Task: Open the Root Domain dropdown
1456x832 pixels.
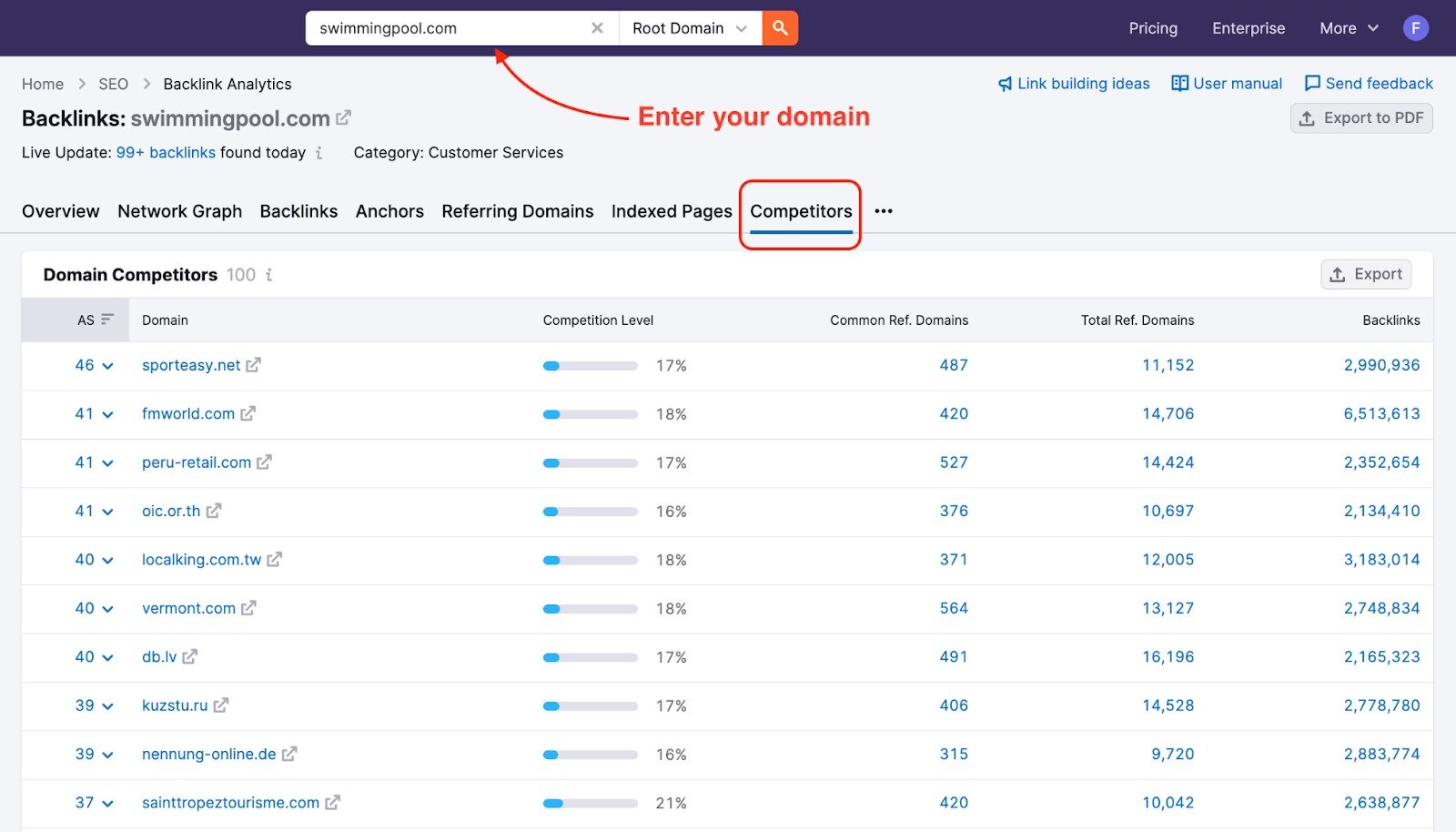Action: coord(689,27)
